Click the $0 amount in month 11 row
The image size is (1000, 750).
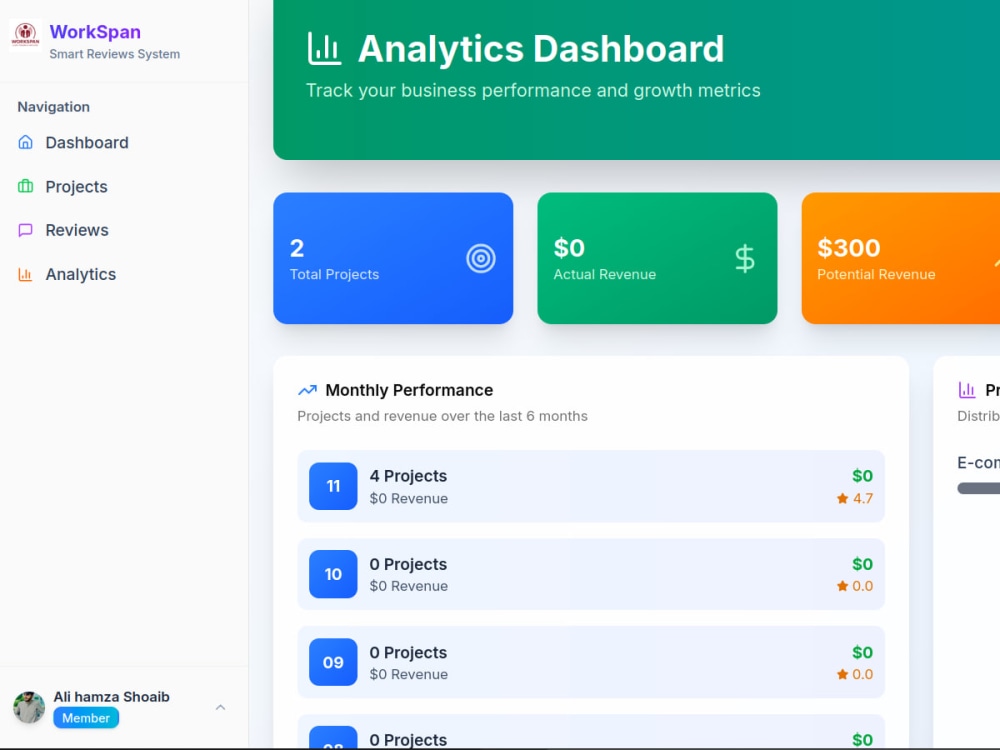[x=862, y=476]
